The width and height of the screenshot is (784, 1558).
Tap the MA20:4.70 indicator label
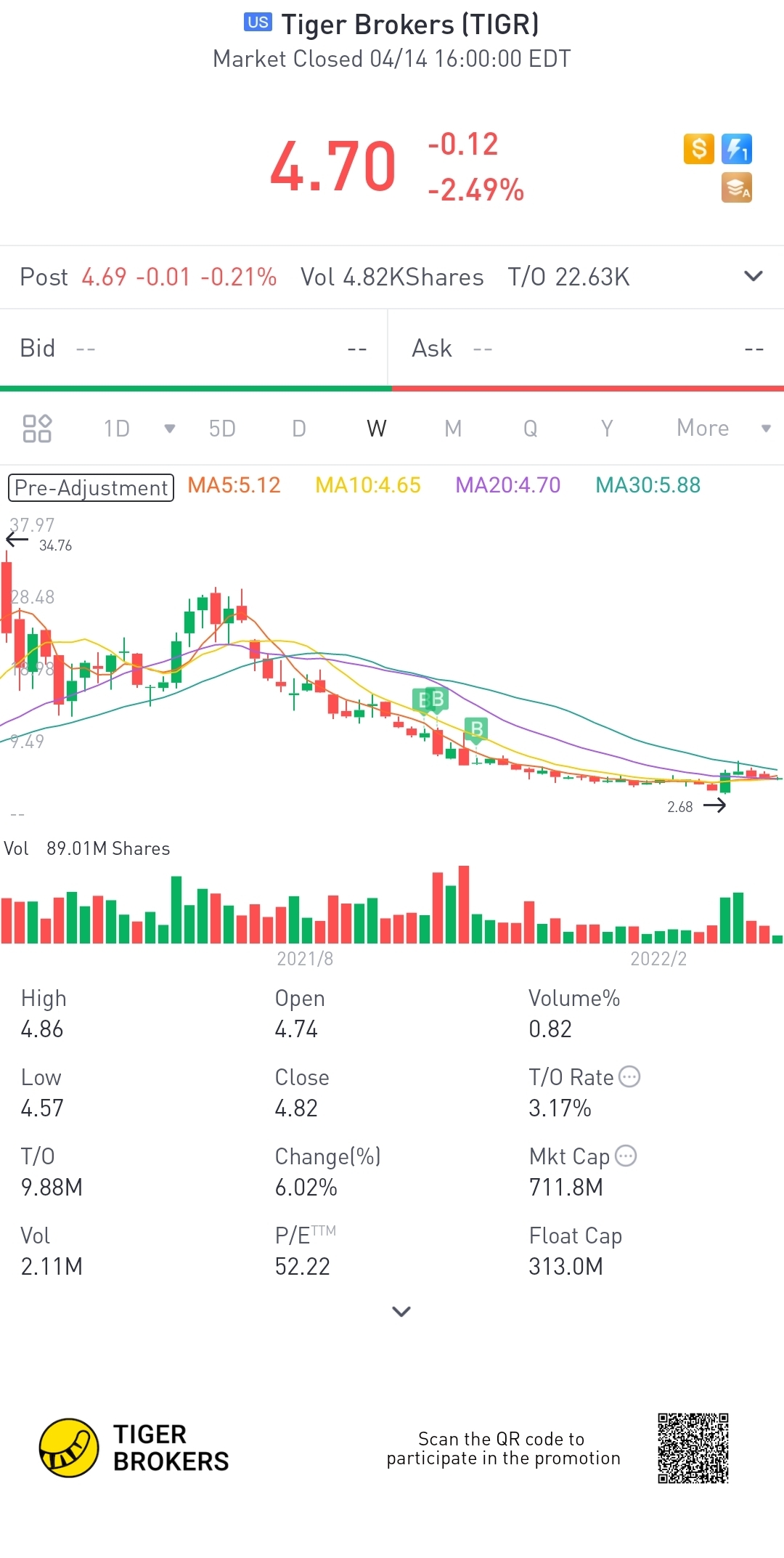click(x=508, y=485)
